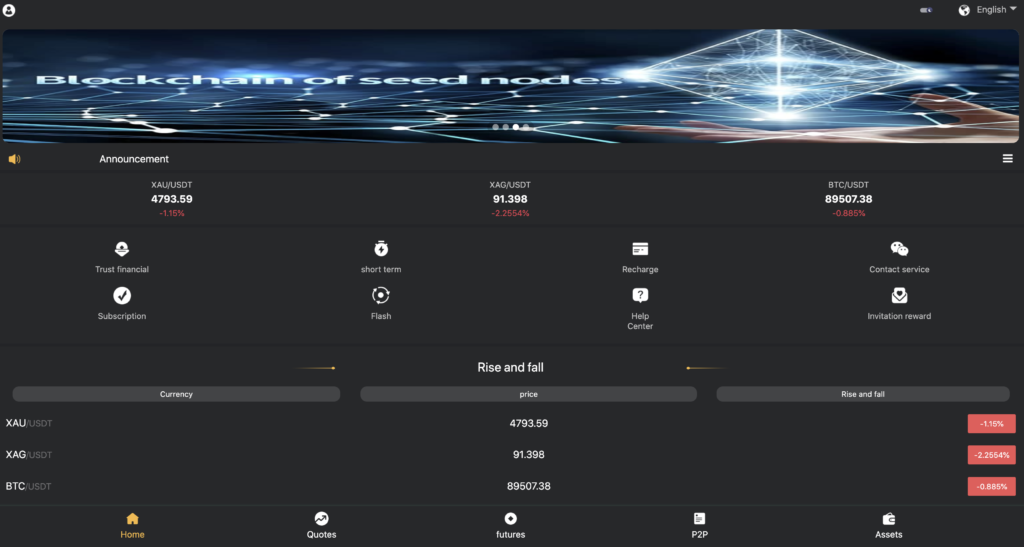Click the XAU/USDT -1.15% change button

(991, 424)
